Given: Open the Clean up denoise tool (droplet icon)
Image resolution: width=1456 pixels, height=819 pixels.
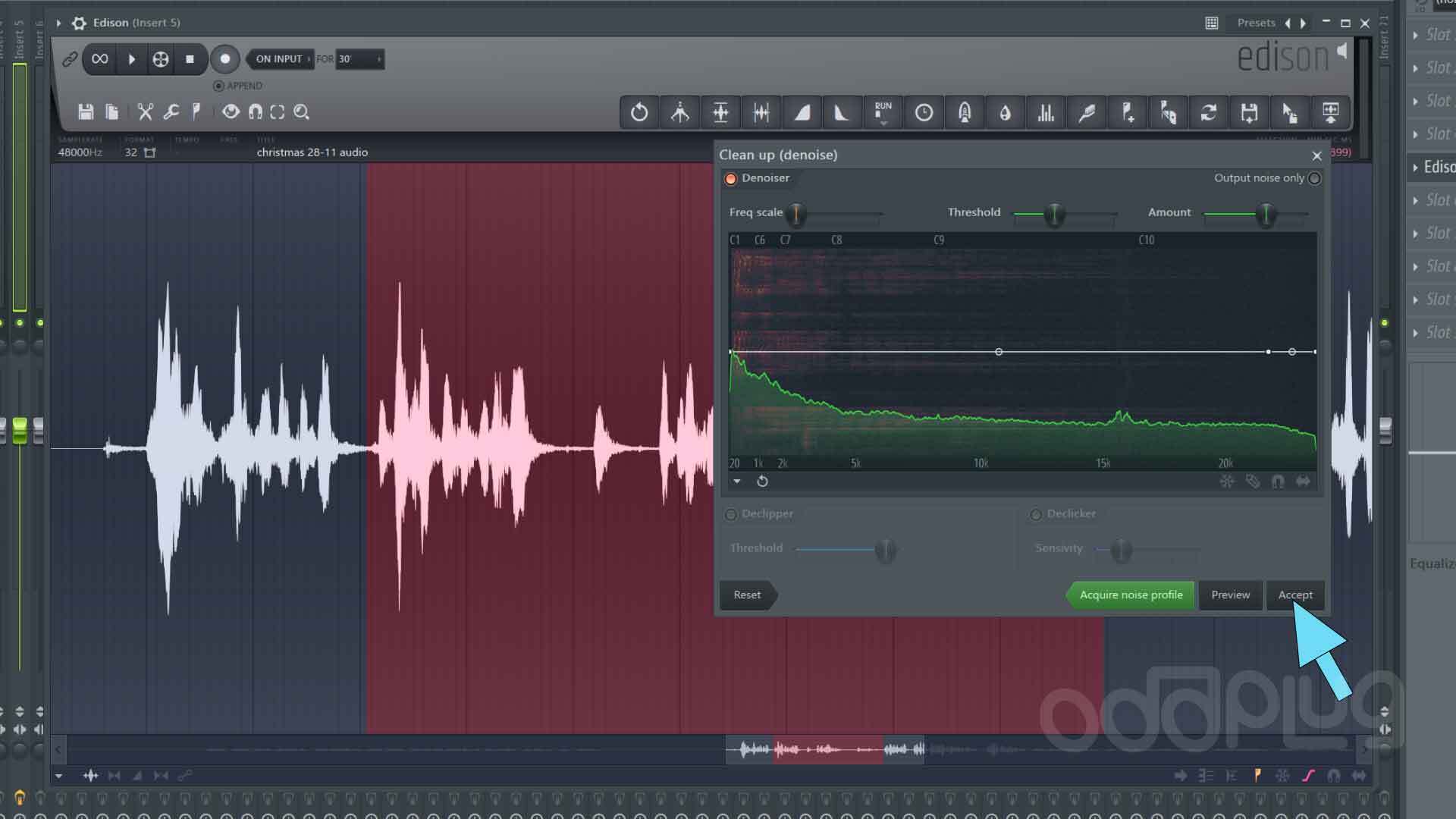Looking at the screenshot, I should (x=1005, y=112).
